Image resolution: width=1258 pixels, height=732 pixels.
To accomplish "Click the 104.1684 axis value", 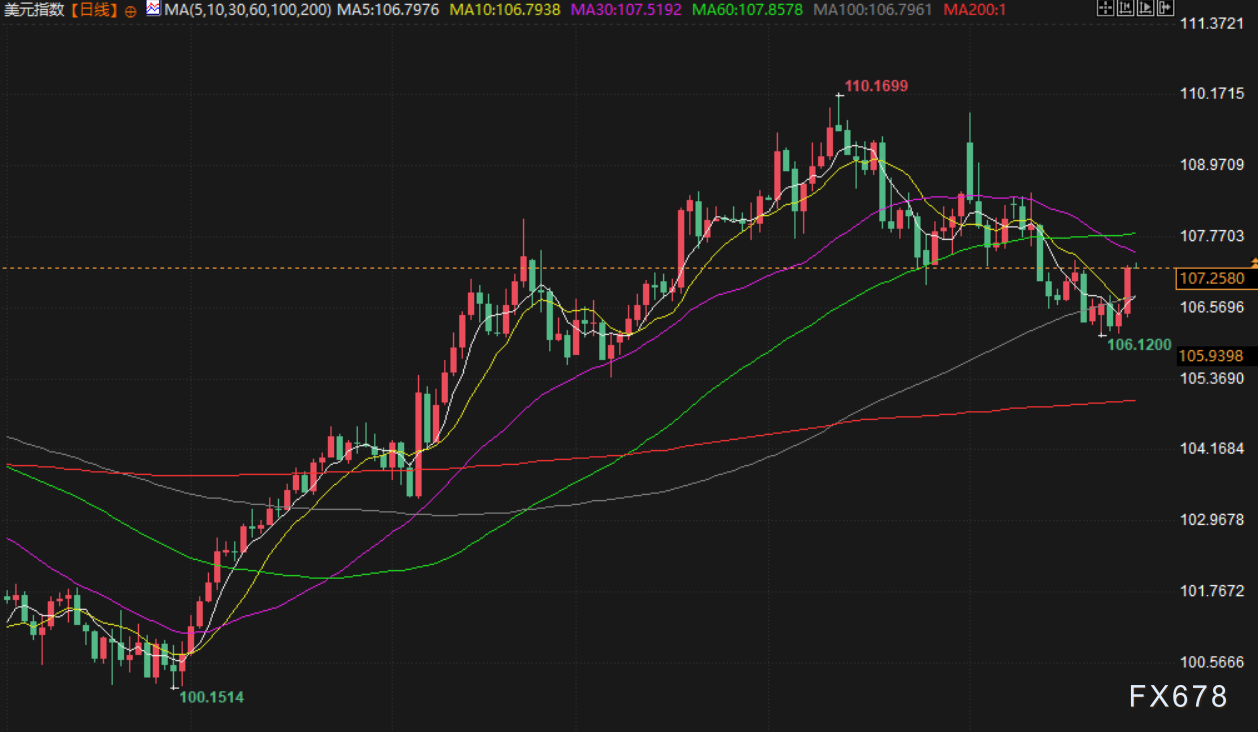I will tap(1212, 449).
